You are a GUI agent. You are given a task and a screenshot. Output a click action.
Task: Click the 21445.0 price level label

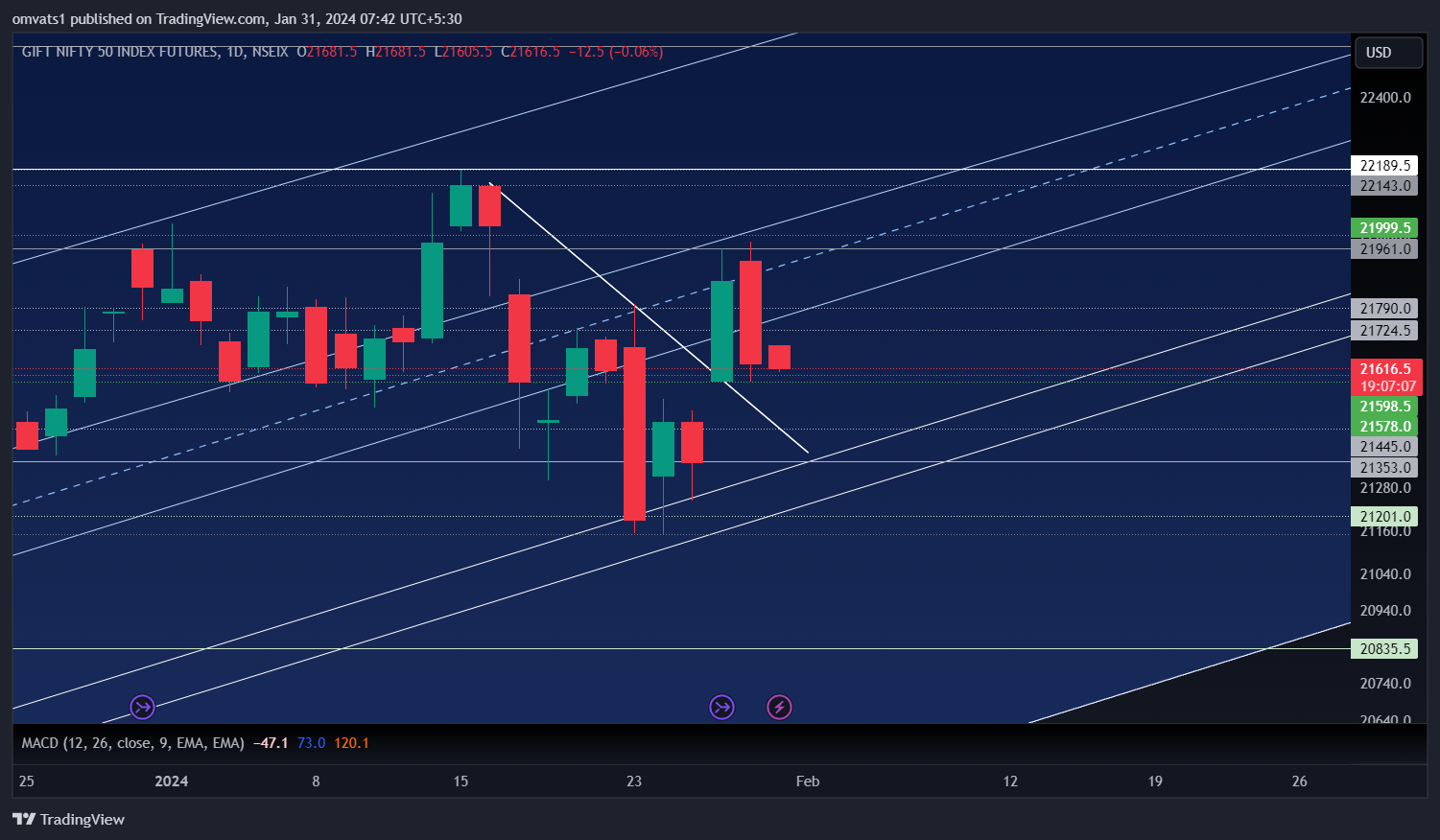click(x=1384, y=447)
